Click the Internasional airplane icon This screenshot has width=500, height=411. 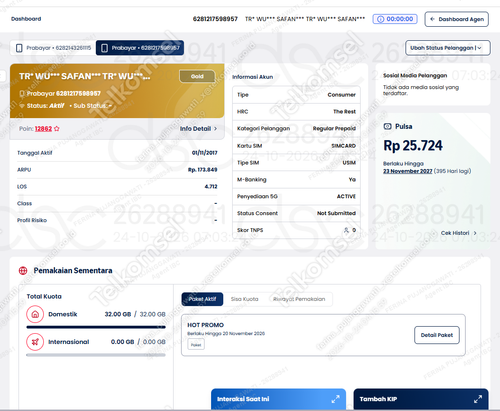[x=35, y=342]
